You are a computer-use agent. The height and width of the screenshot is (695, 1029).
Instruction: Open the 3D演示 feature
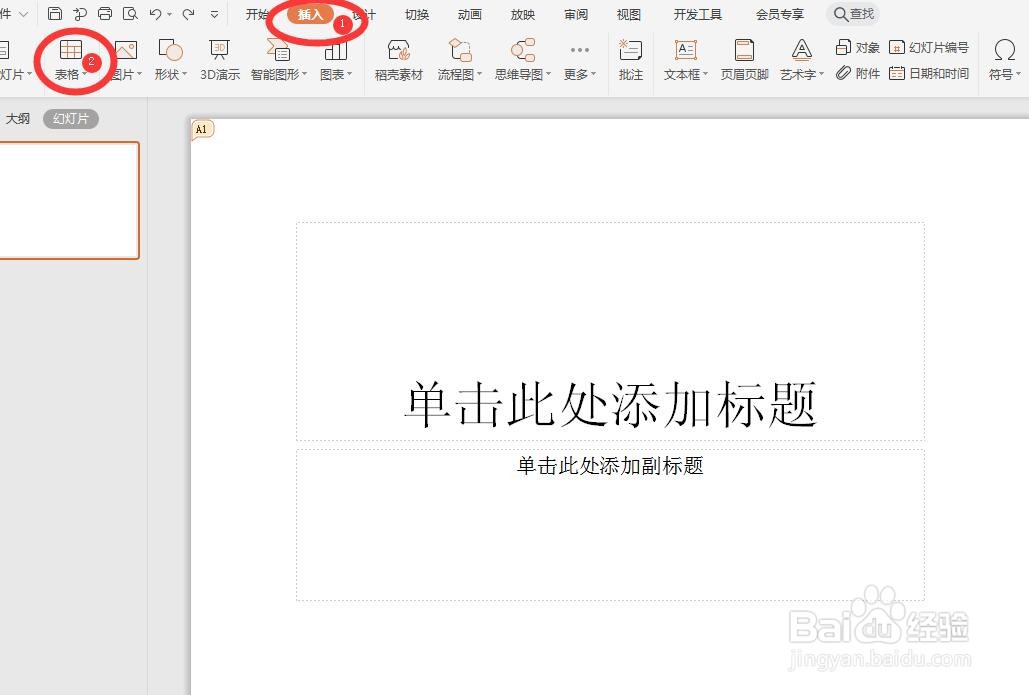coord(220,60)
